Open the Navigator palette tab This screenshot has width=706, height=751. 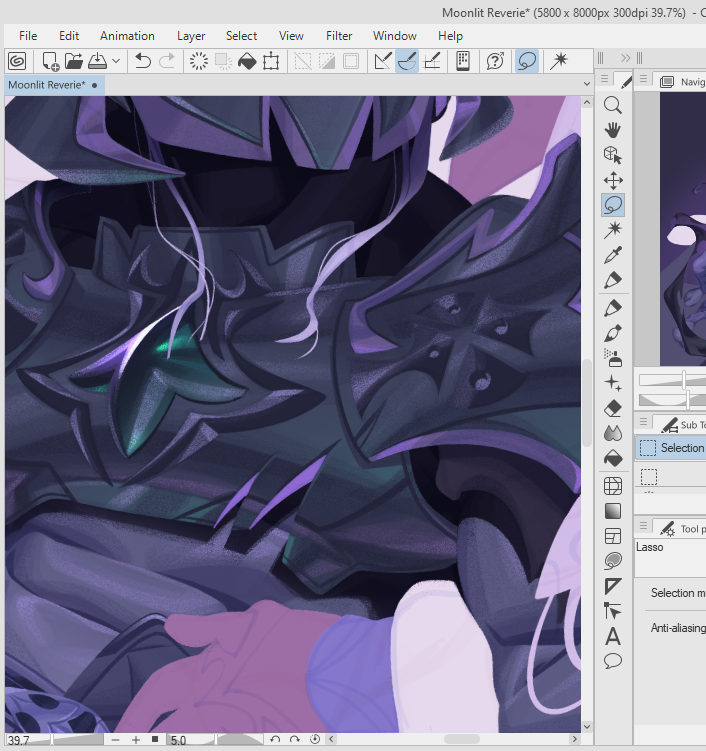[x=682, y=82]
